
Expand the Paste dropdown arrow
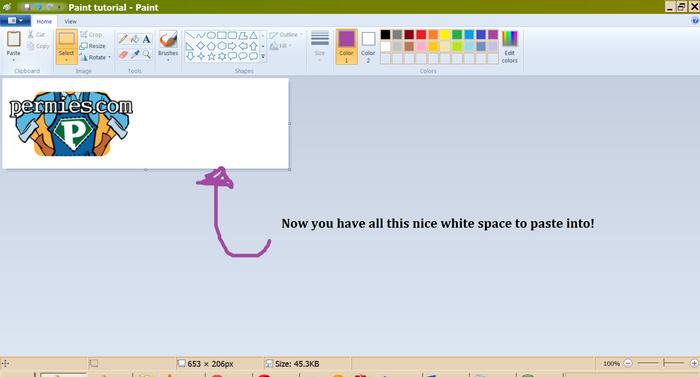[13, 60]
